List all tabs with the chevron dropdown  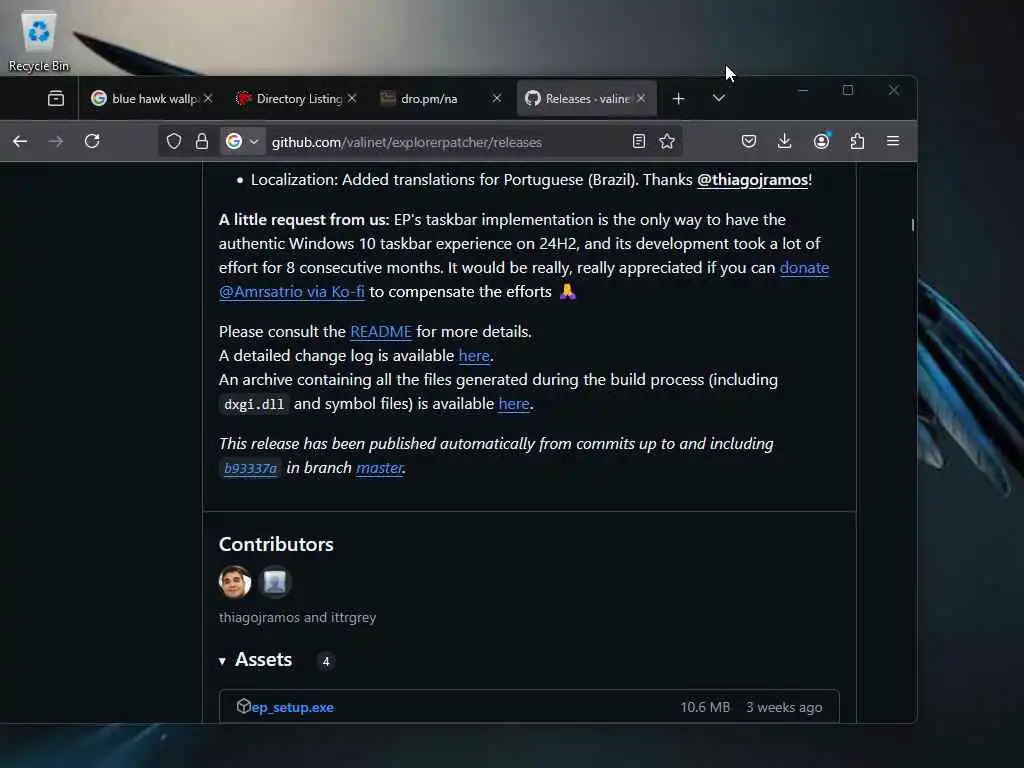[719, 98]
